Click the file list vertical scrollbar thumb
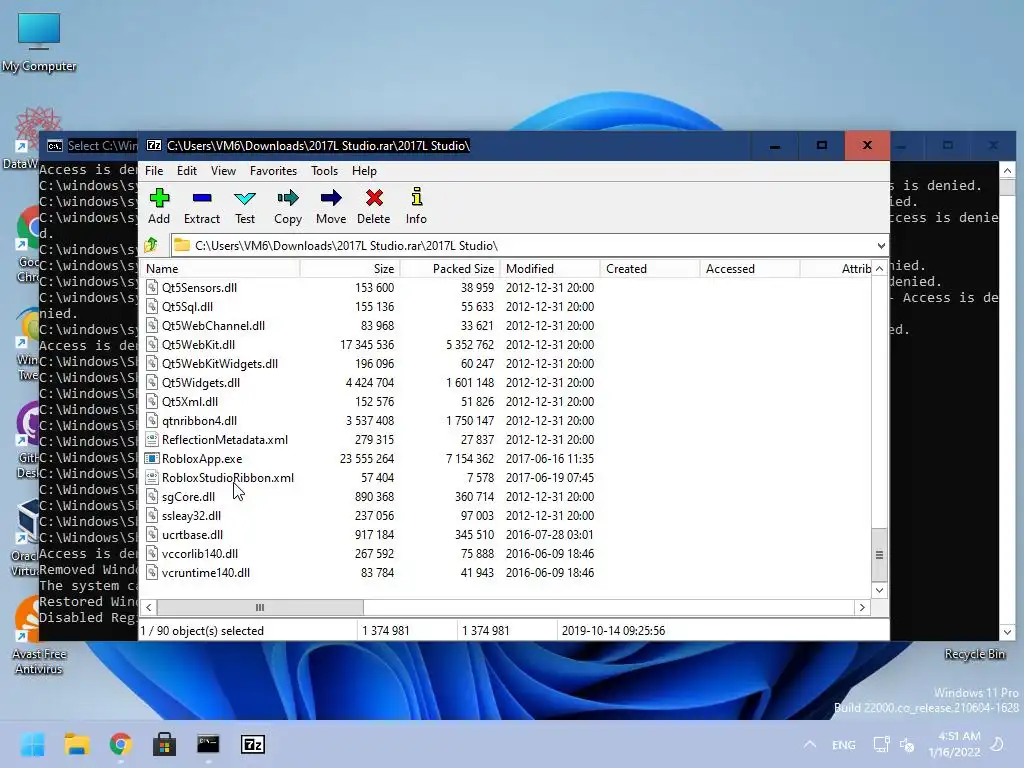 (x=879, y=554)
